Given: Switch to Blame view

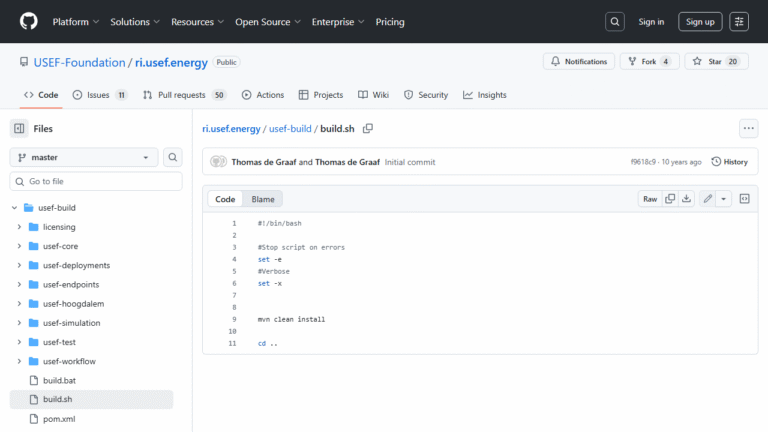Looking at the screenshot, I should pyautogui.click(x=262, y=199).
